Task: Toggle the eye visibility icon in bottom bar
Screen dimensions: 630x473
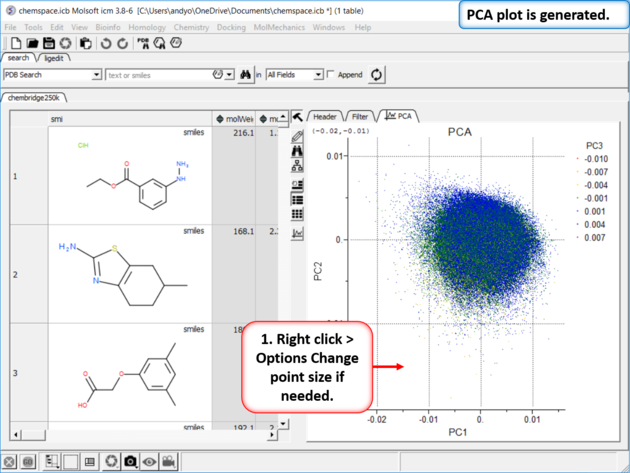Action: [150, 461]
